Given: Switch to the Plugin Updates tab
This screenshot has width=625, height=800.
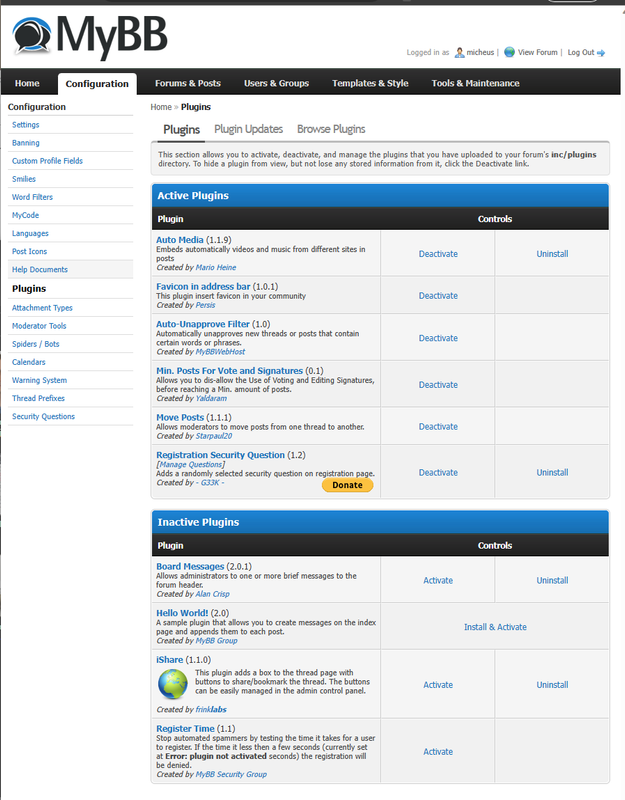Looking at the screenshot, I should pyautogui.click(x=248, y=129).
